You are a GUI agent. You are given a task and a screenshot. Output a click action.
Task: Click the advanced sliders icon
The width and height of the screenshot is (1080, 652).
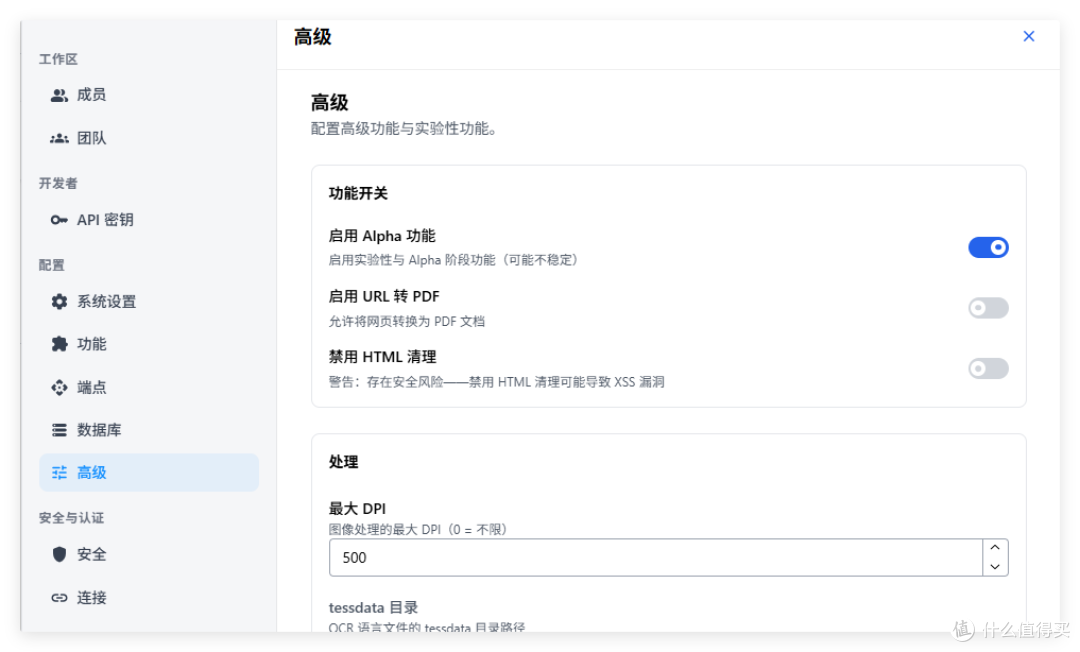59,473
